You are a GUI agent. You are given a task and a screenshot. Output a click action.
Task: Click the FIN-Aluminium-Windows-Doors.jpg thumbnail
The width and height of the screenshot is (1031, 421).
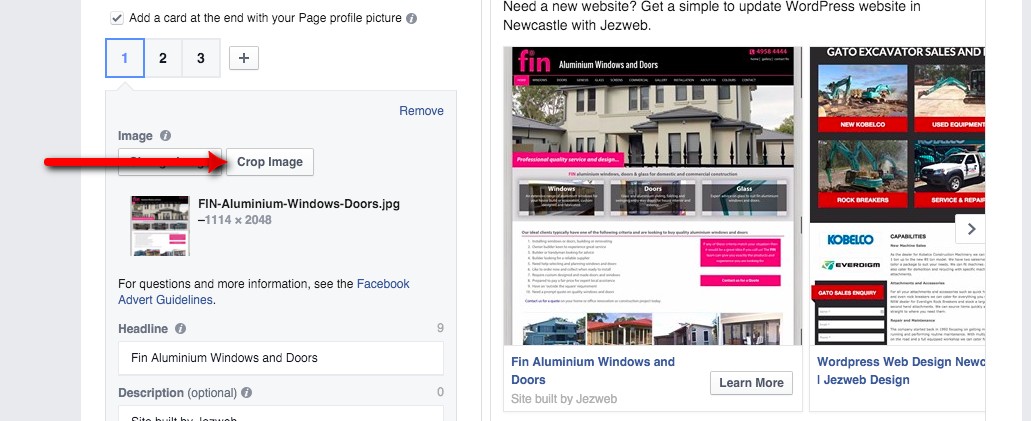click(x=160, y=226)
